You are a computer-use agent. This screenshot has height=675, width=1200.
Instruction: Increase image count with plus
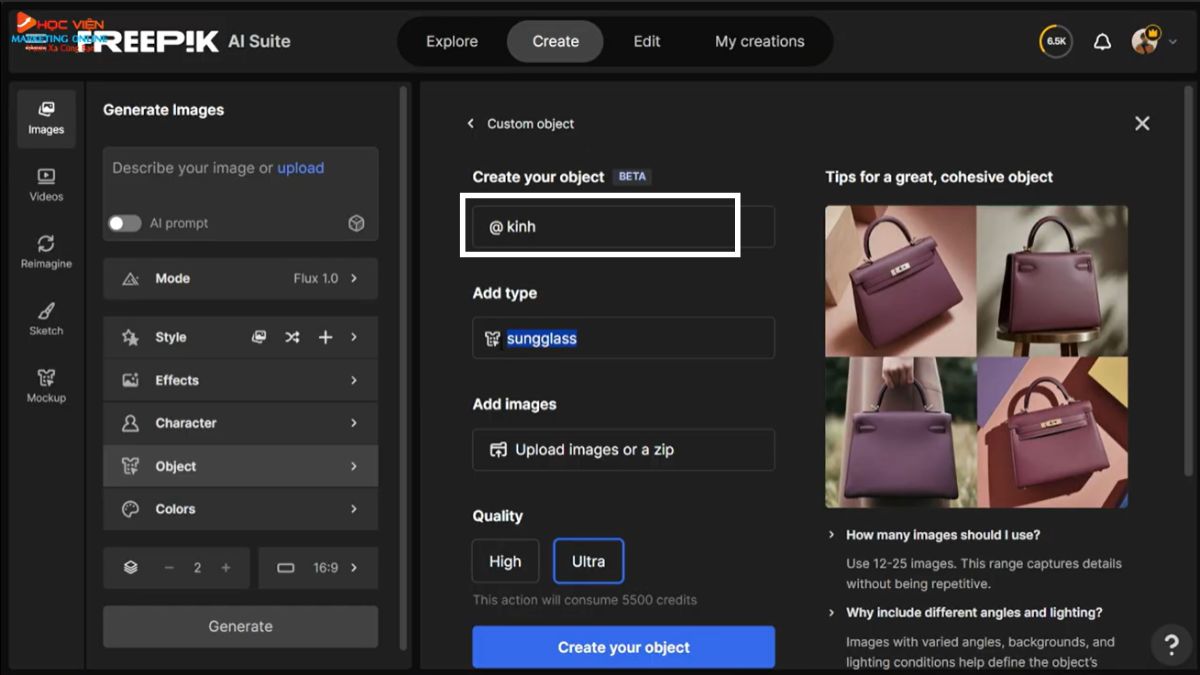226,567
